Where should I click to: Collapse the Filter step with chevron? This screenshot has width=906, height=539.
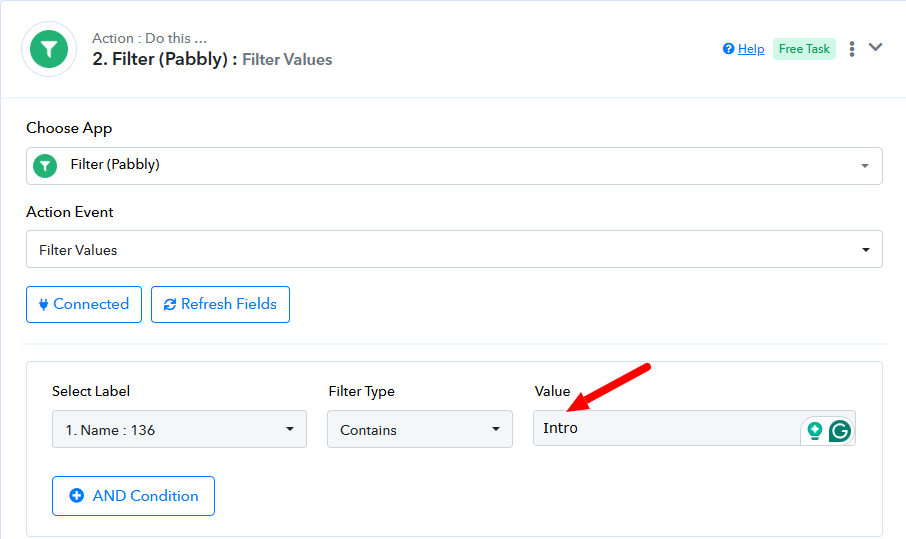pos(875,47)
